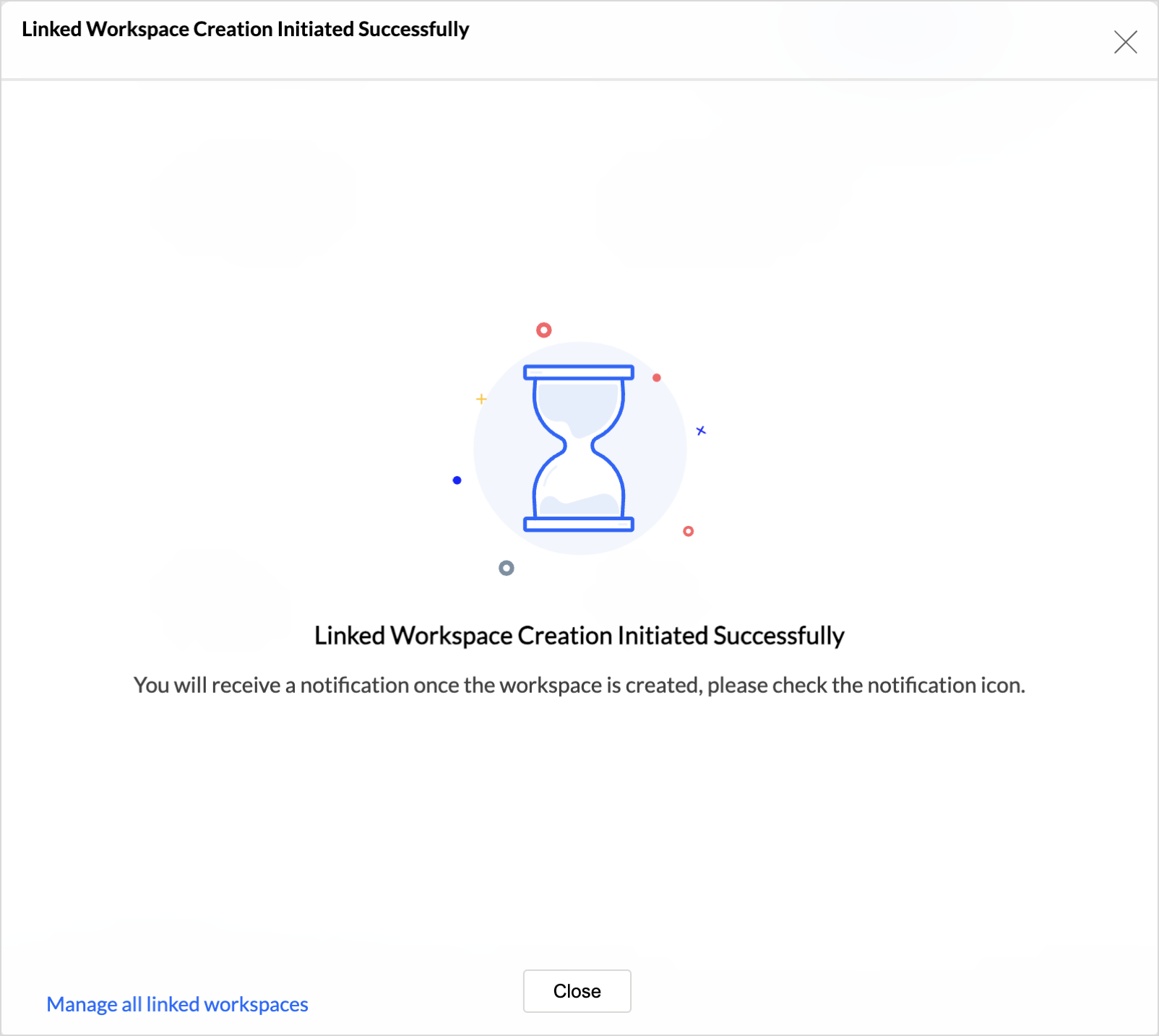Click the small red ring lower right of hourglass
Viewport: 1159px width, 1036px height.
[x=688, y=531]
